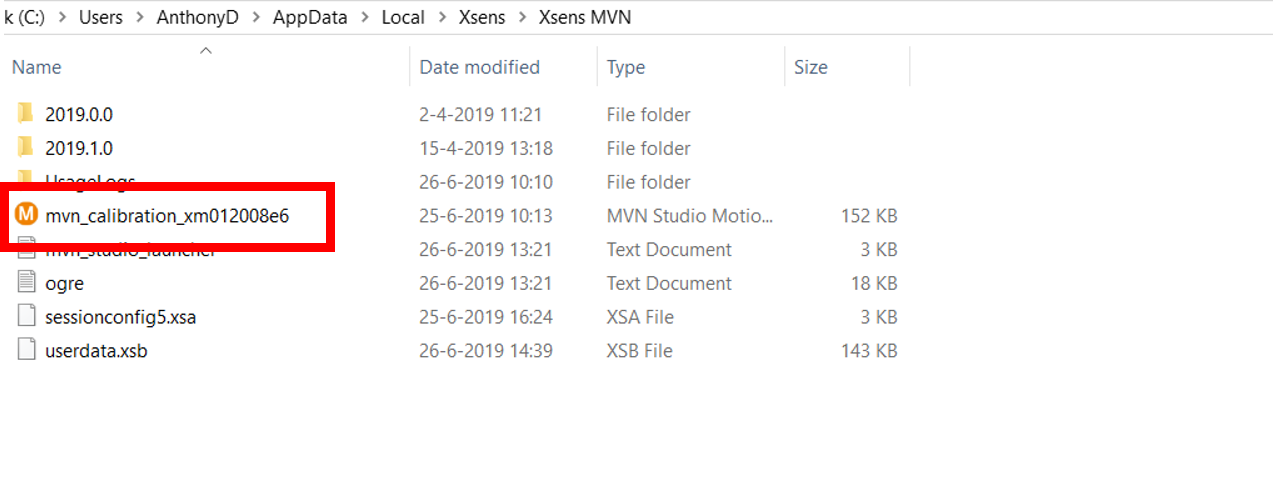The width and height of the screenshot is (1273, 491).
Task: Sort by the Size column header
Action: point(810,67)
